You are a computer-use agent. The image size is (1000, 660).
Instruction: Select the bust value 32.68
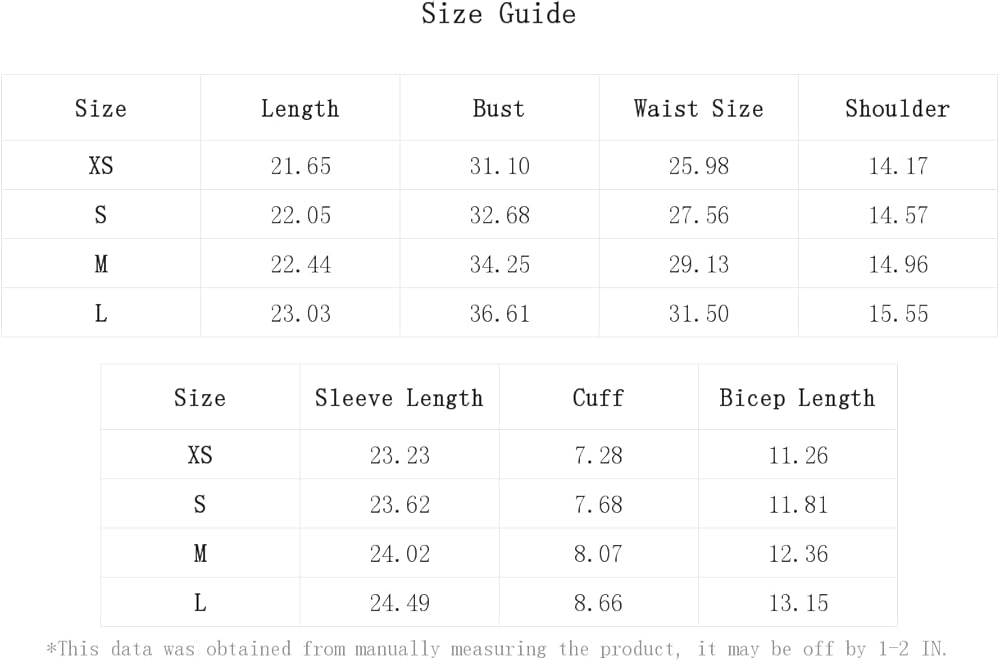(499, 215)
